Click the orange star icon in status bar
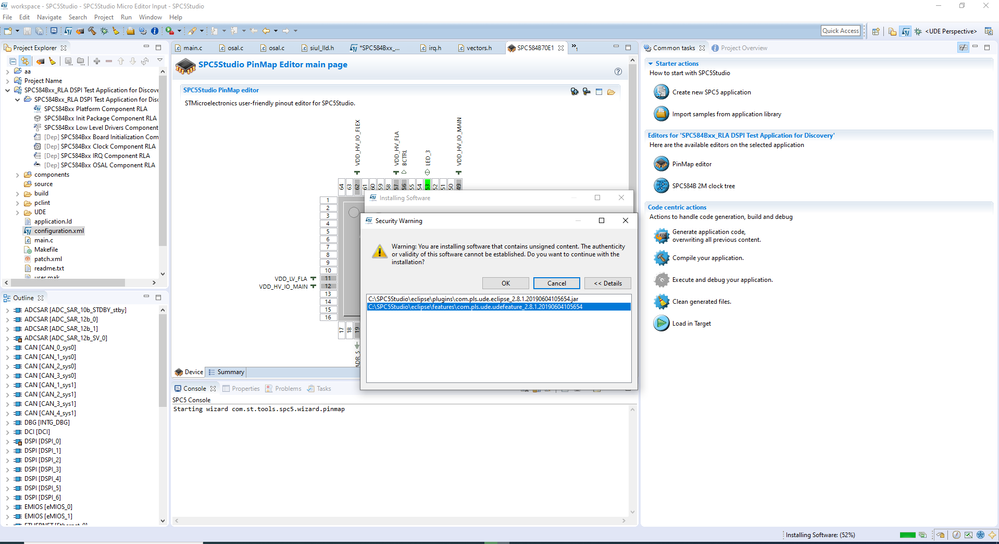Image resolution: width=999 pixels, height=544 pixels. tap(992, 535)
